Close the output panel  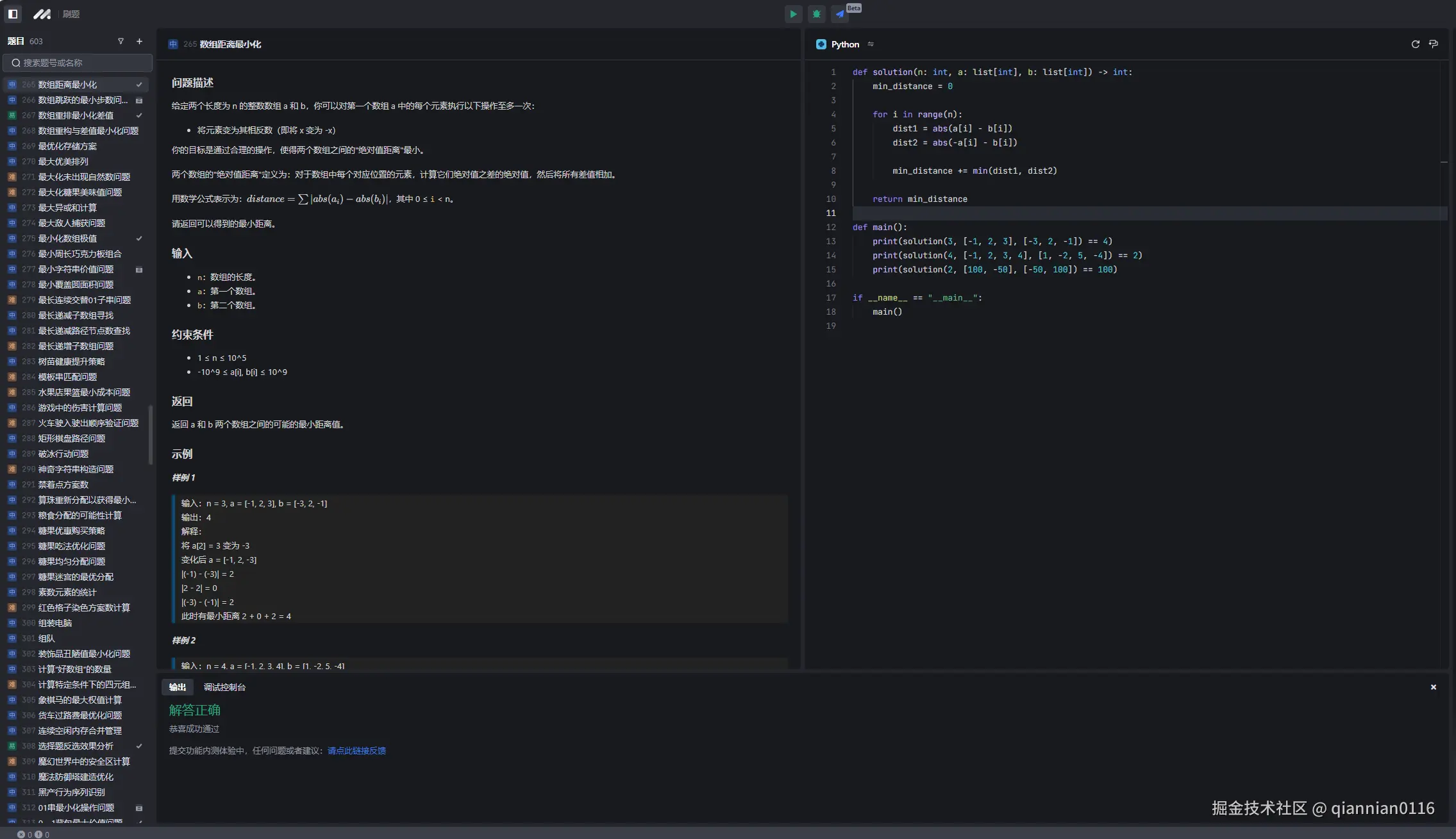pos(1434,687)
